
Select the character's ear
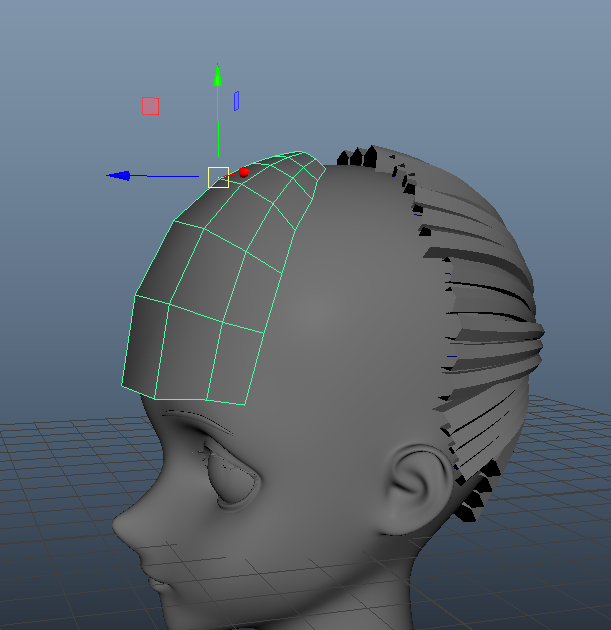point(417,487)
